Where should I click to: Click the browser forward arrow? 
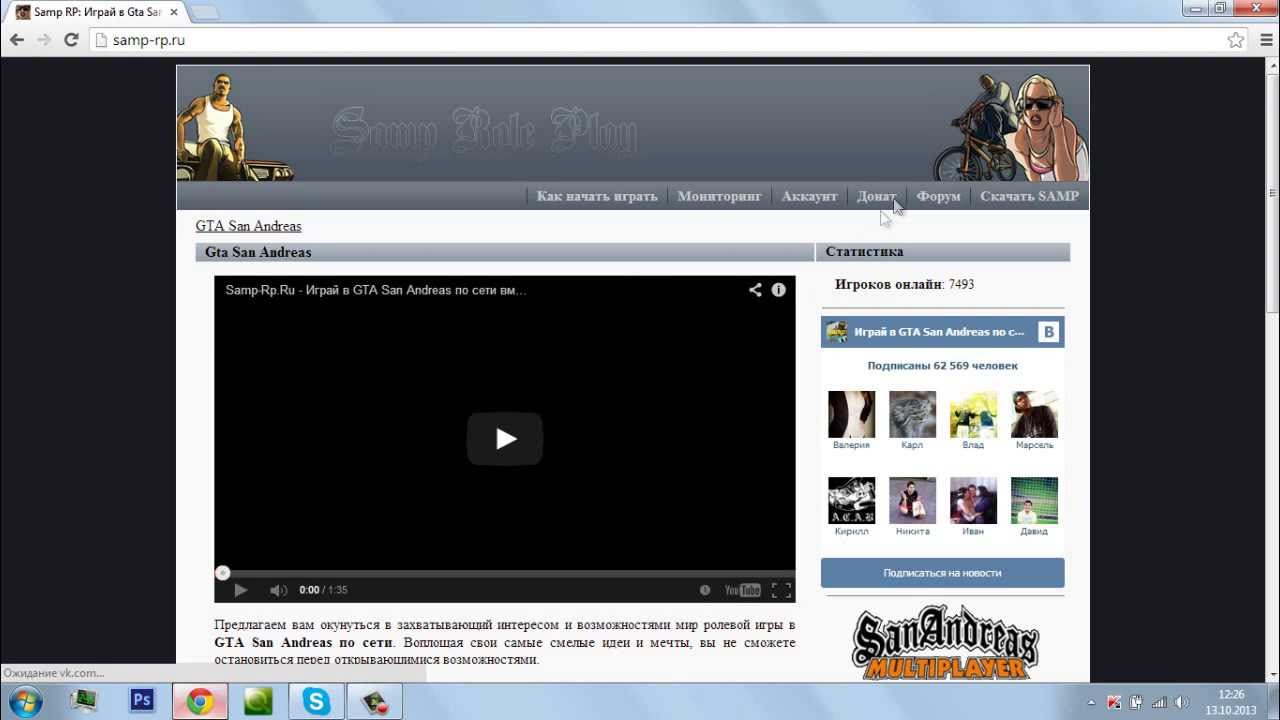44,40
